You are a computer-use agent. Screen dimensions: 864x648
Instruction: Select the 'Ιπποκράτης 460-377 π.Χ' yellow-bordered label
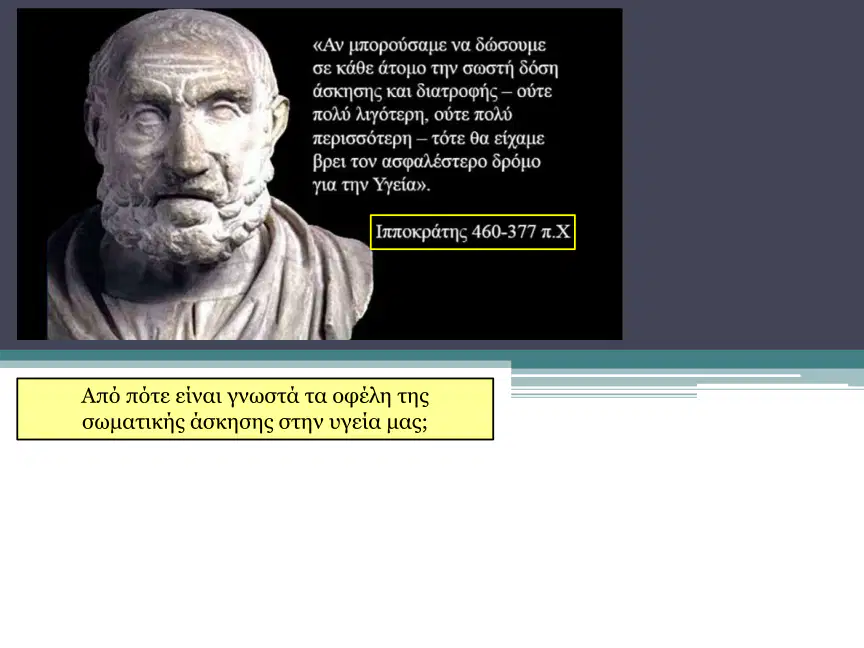pos(473,232)
